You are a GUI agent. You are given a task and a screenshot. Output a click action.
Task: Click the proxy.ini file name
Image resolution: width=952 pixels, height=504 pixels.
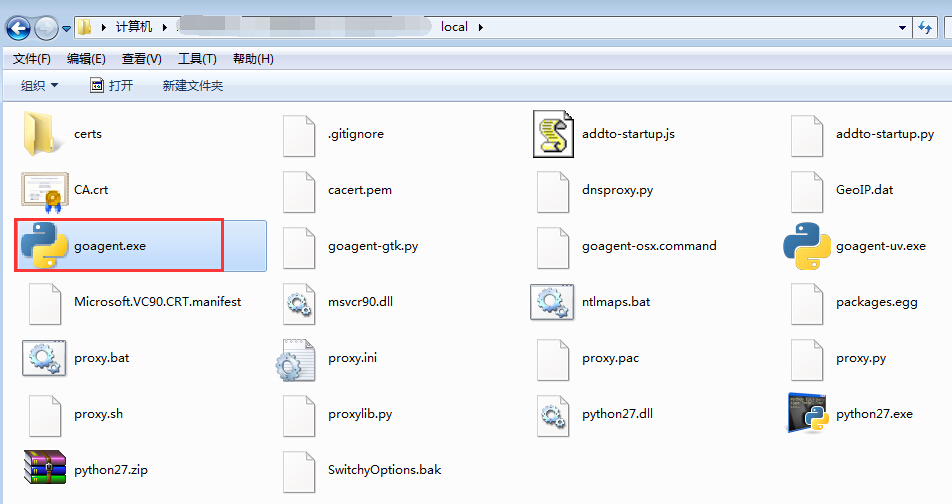point(352,358)
